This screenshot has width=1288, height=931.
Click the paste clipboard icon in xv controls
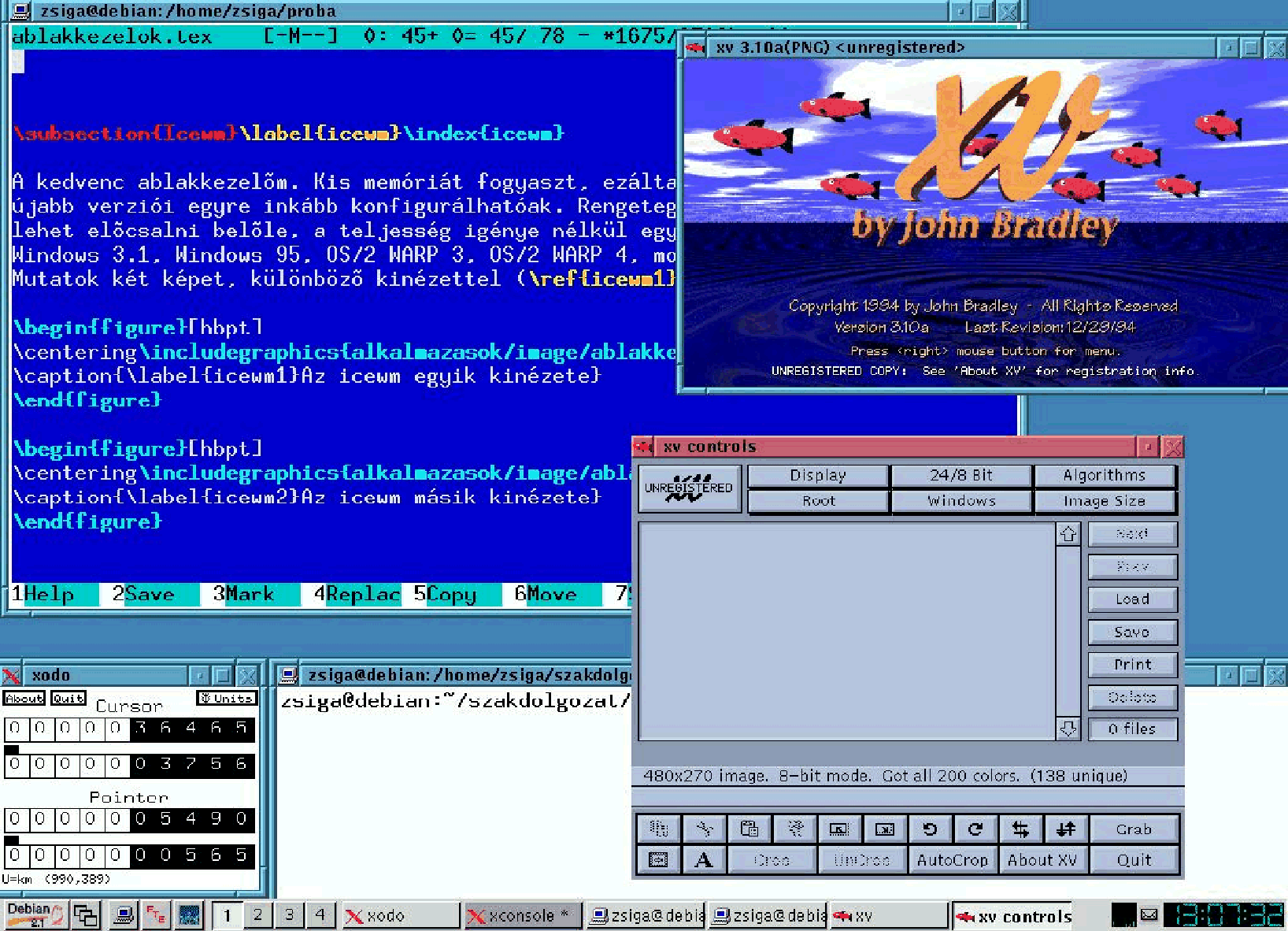tap(749, 829)
